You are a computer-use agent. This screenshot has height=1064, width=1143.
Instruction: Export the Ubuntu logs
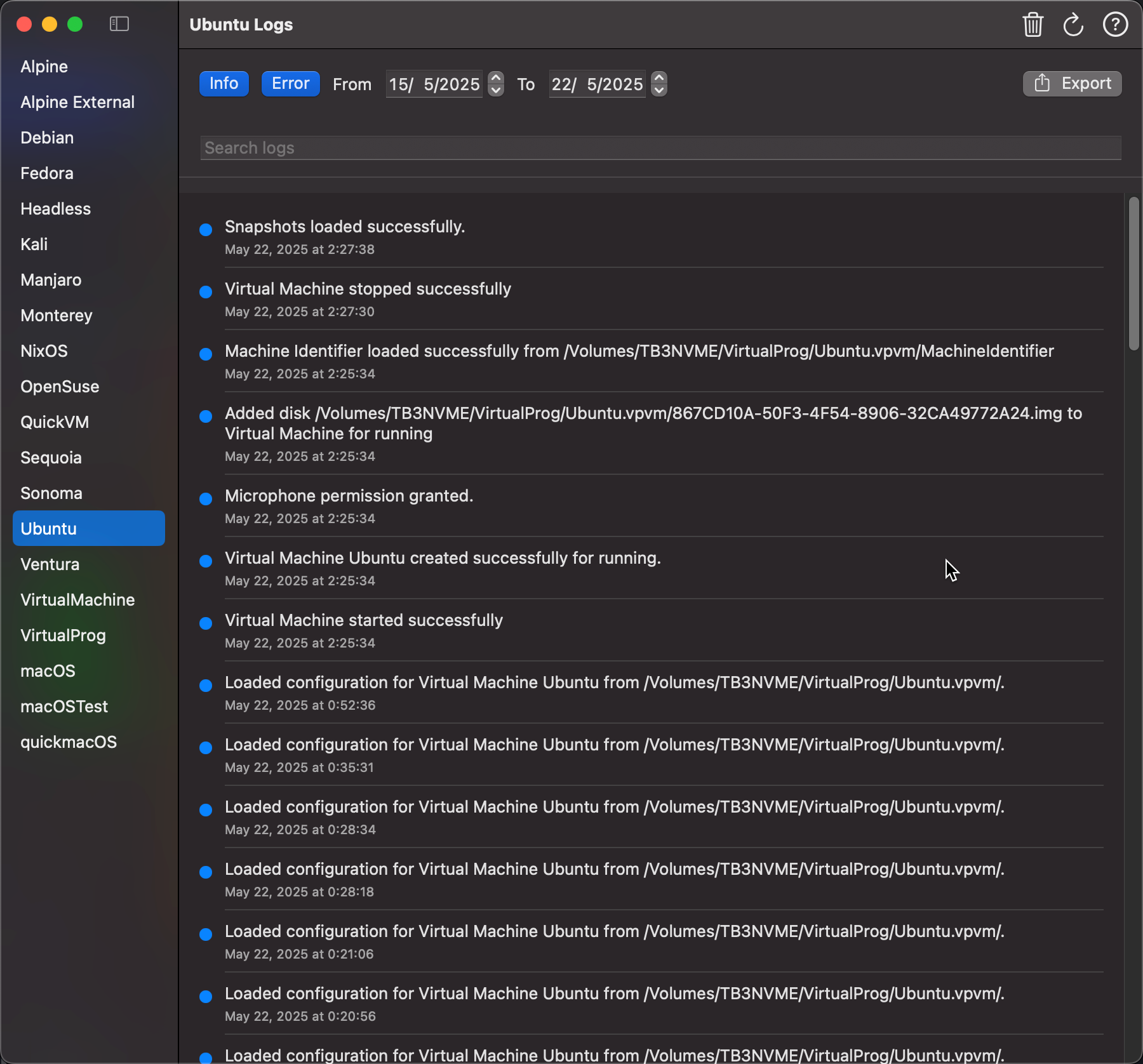click(x=1087, y=83)
